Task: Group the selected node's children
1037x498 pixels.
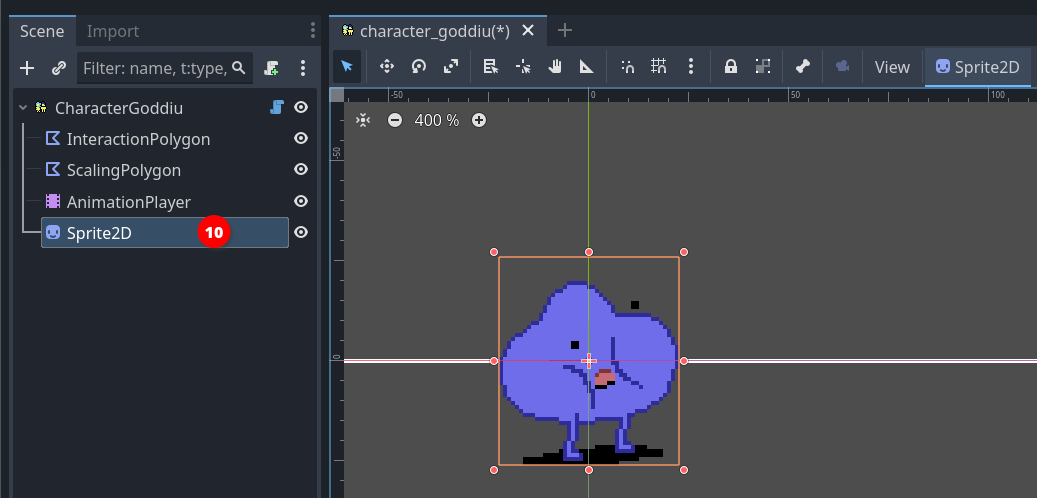Action: tap(763, 66)
